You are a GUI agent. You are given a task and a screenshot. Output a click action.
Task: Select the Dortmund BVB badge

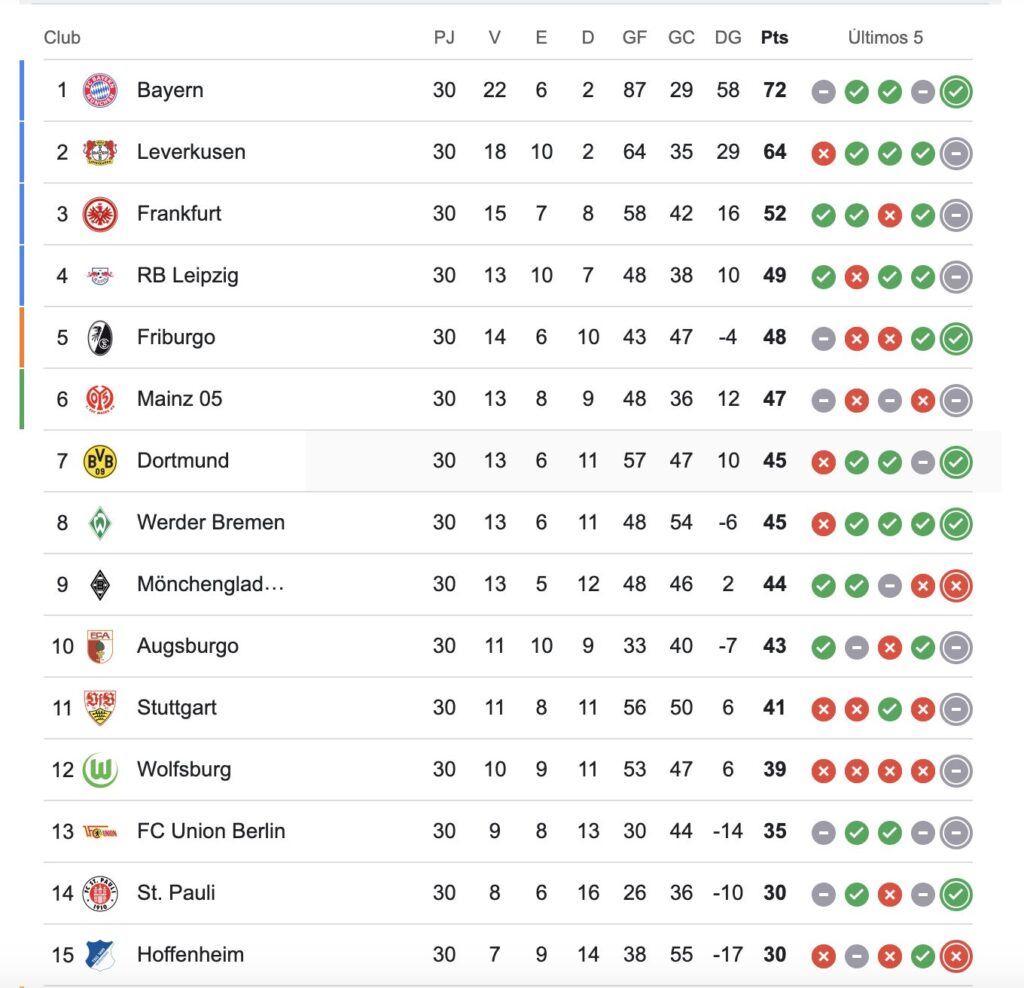(100, 461)
